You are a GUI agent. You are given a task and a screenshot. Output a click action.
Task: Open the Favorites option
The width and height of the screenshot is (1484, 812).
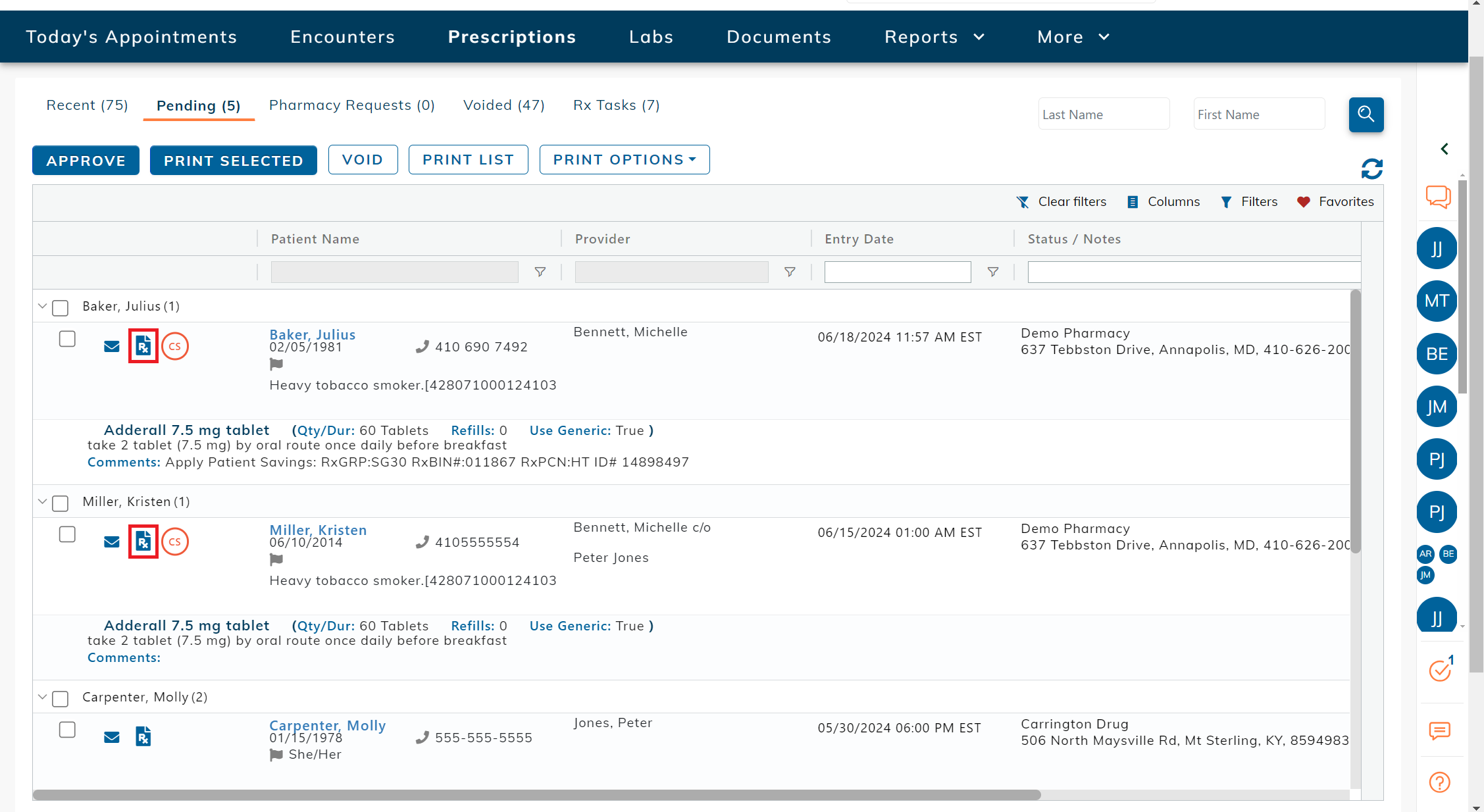coord(1335,202)
